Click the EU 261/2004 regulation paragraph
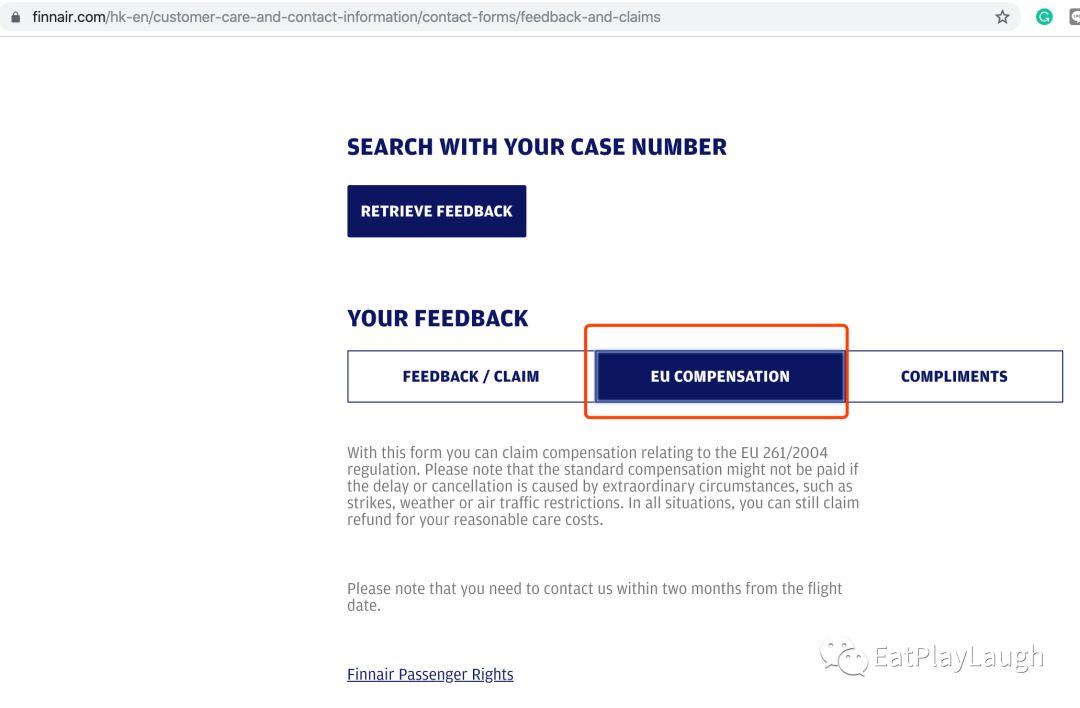The height and width of the screenshot is (708, 1080). pyautogui.click(x=603, y=486)
